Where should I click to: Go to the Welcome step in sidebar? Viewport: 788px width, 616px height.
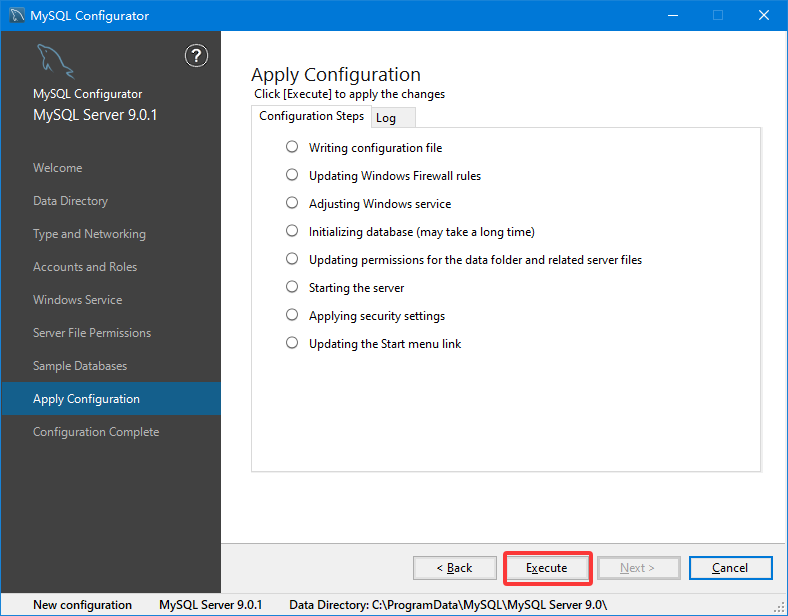coord(57,168)
